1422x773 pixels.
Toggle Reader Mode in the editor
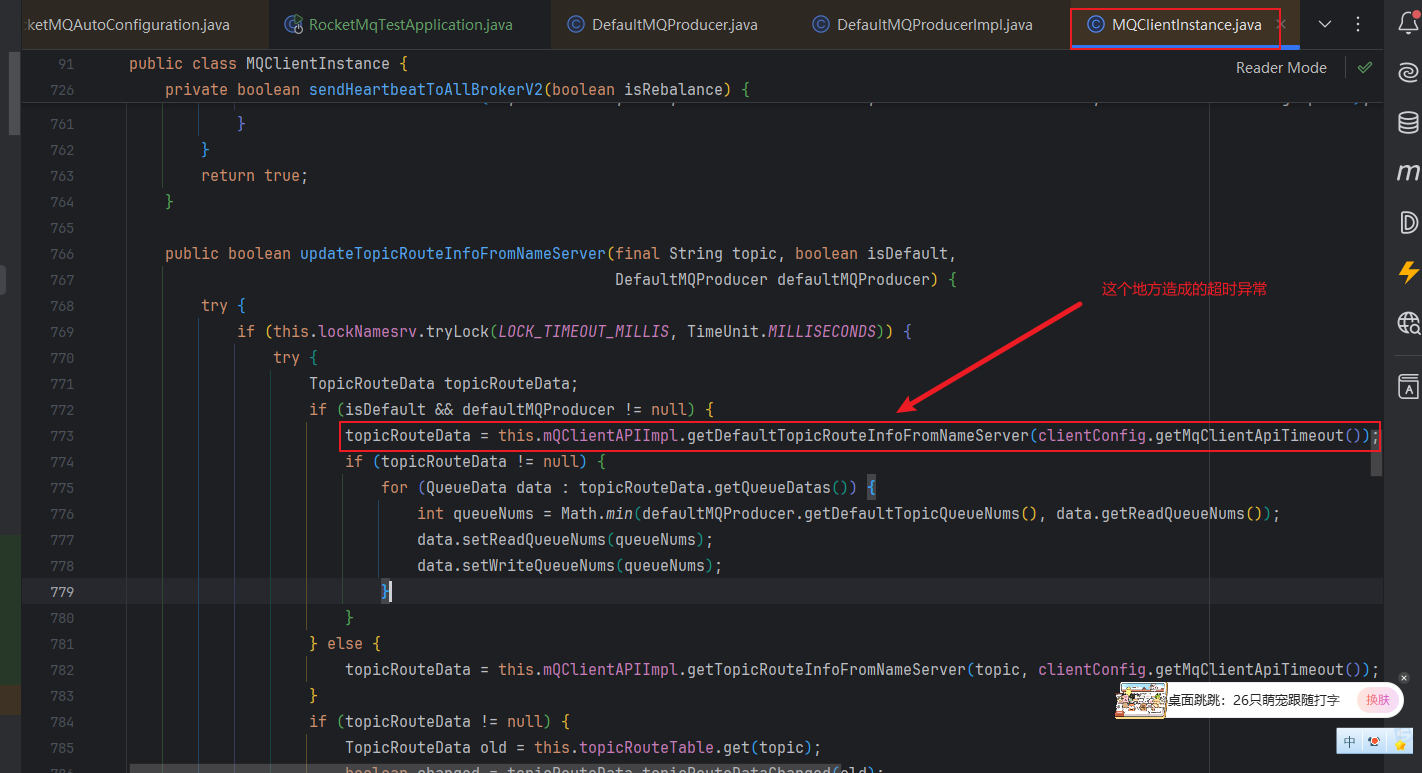[1280, 68]
